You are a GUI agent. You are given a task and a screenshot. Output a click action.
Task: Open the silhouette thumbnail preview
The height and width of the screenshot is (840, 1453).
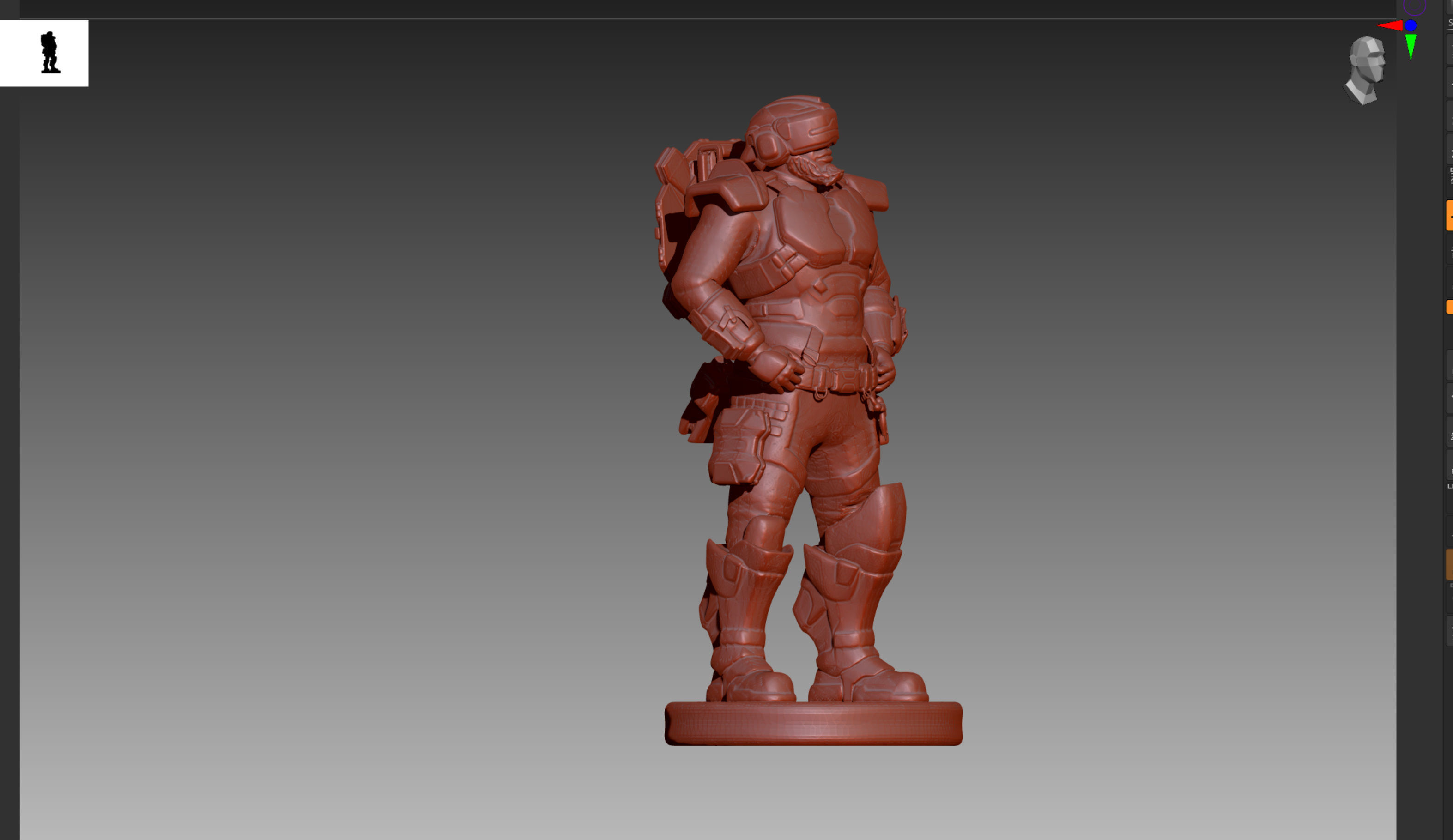(44, 53)
